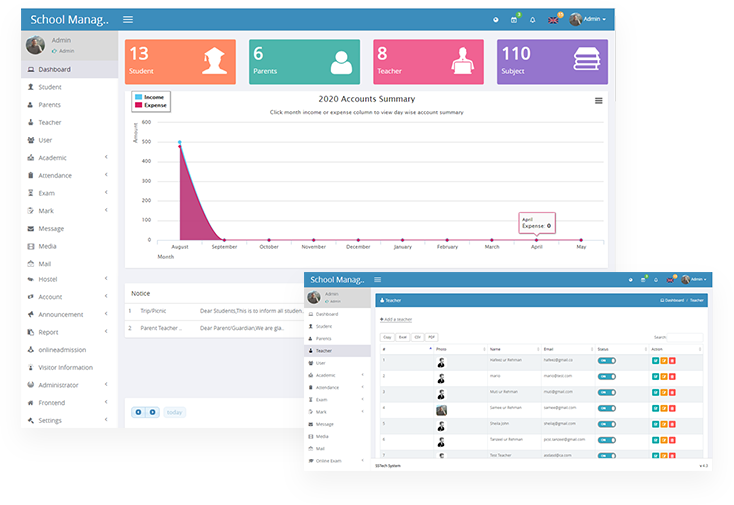Toggle status switch for mario
Image resolution: width=734 pixels, height=505 pixels.
click(x=607, y=377)
